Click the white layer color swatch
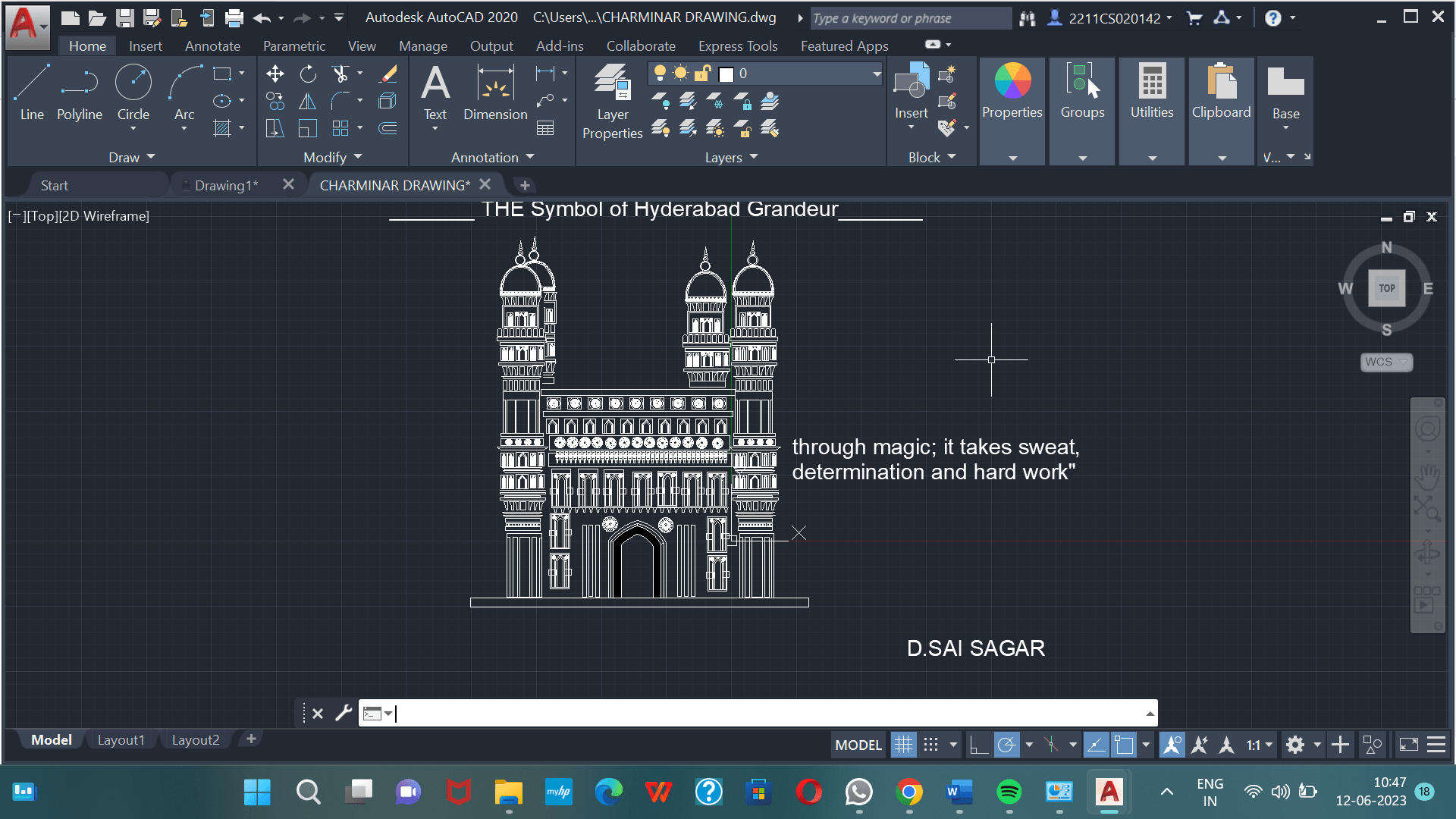The height and width of the screenshot is (819, 1456). click(x=726, y=74)
